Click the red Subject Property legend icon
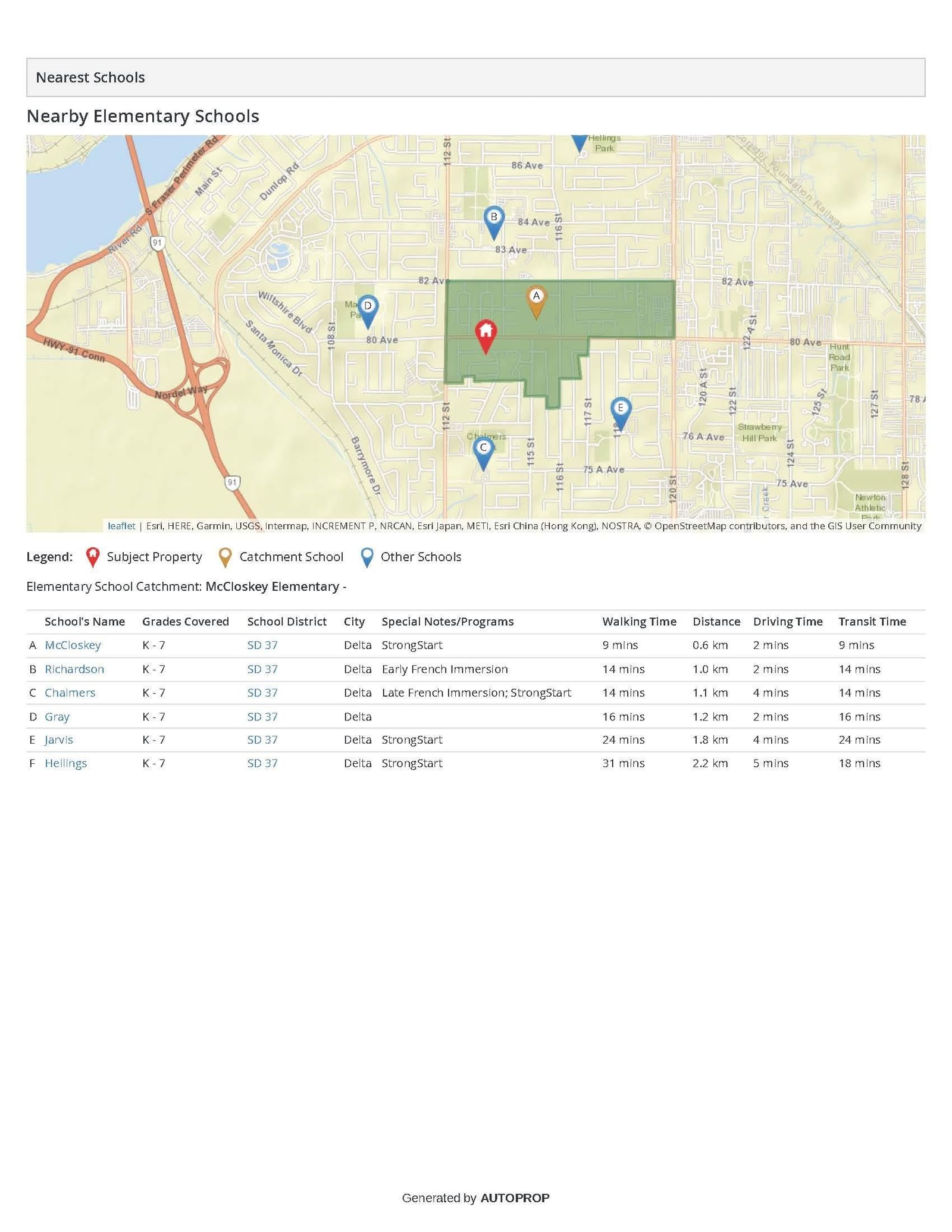Image resolution: width=952 pixels, height=1232 pixels. coord(93,557)
